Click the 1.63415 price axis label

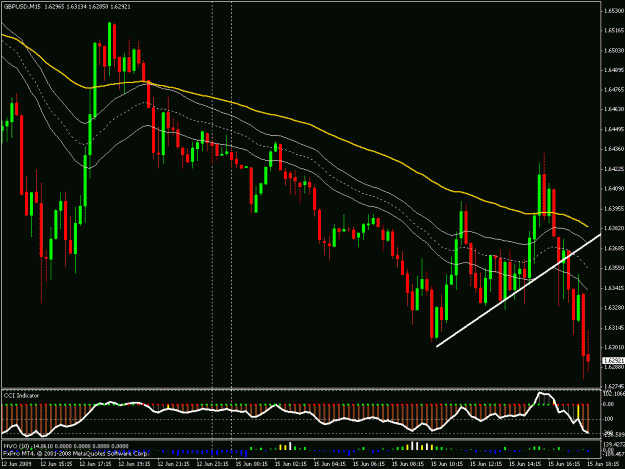pyautogui.click(x=614, y=288)
